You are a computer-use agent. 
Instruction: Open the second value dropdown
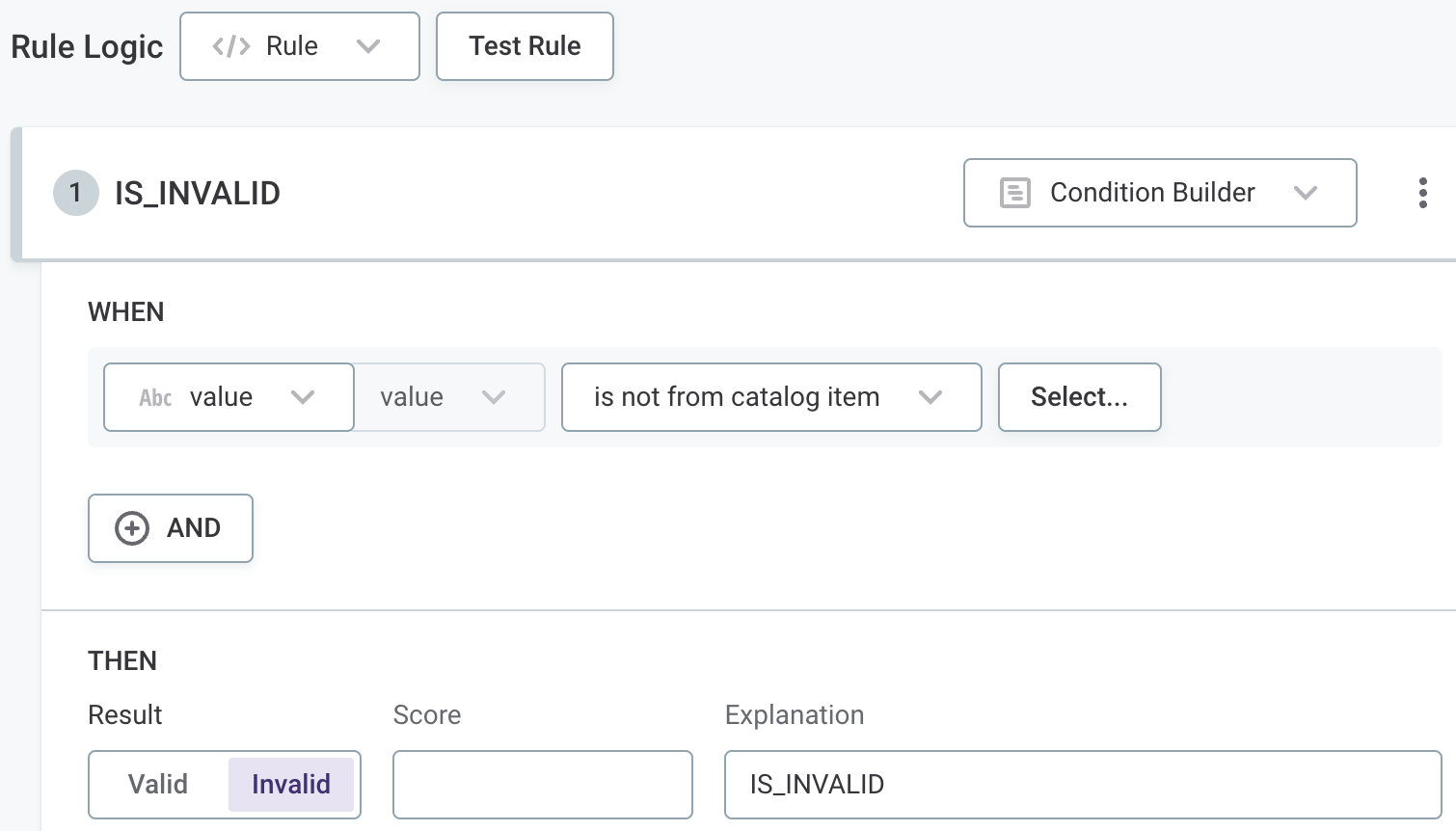(x=448, y=397)
